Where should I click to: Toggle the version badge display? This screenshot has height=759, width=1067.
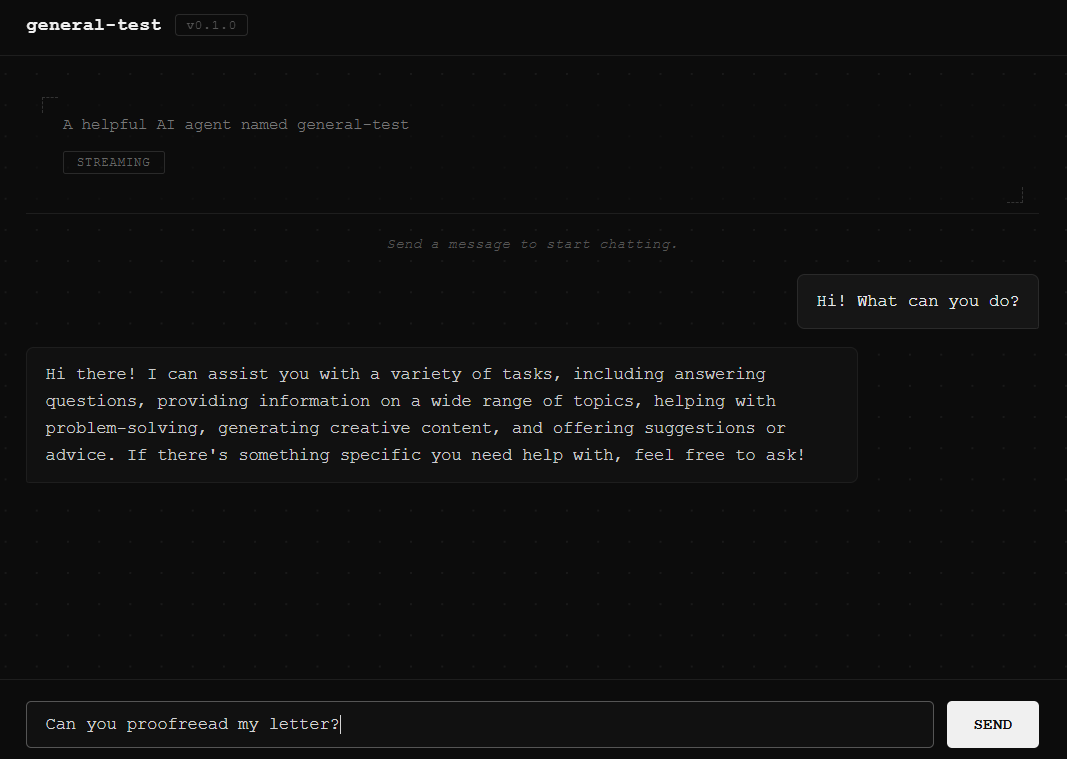coord(211,24)
